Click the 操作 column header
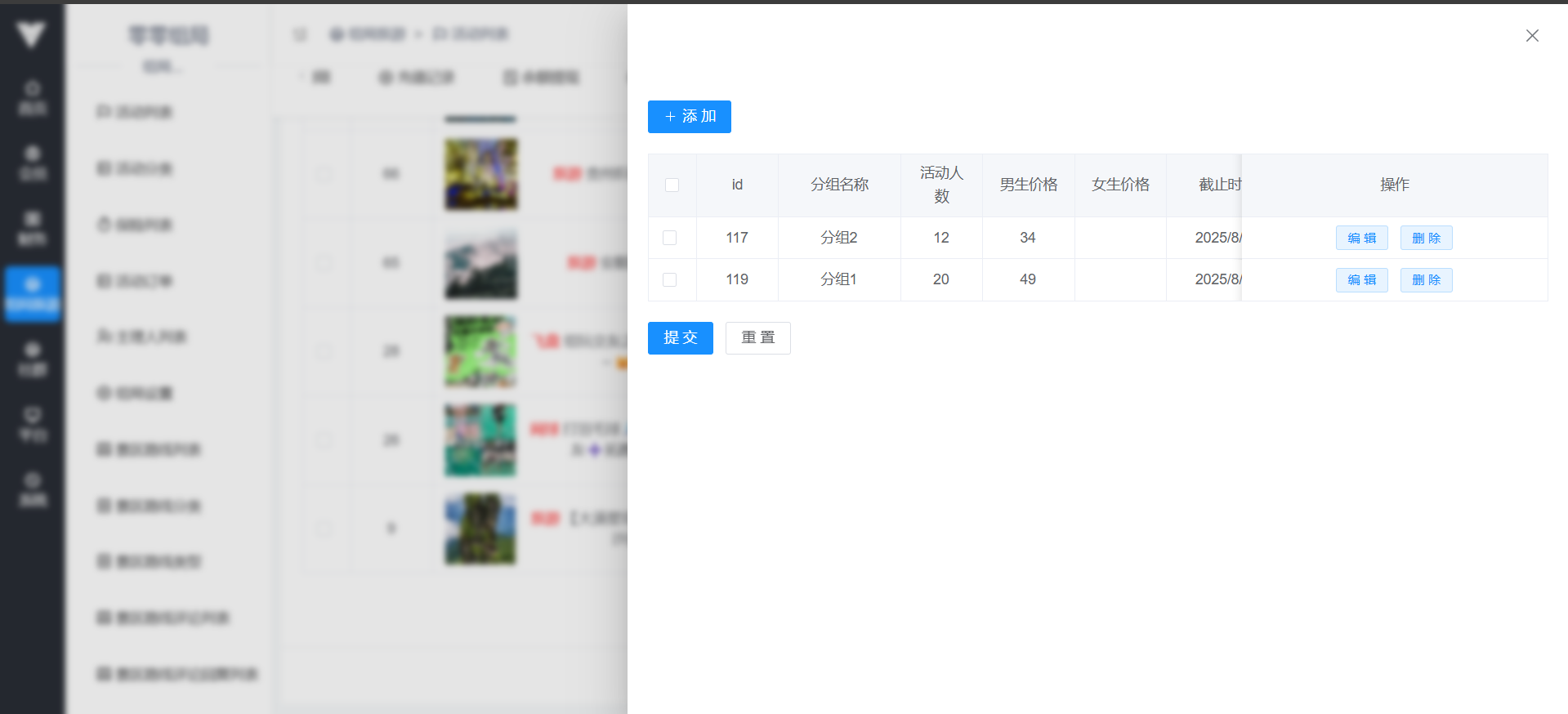1568x714 pixels. tap(1394, 185)
